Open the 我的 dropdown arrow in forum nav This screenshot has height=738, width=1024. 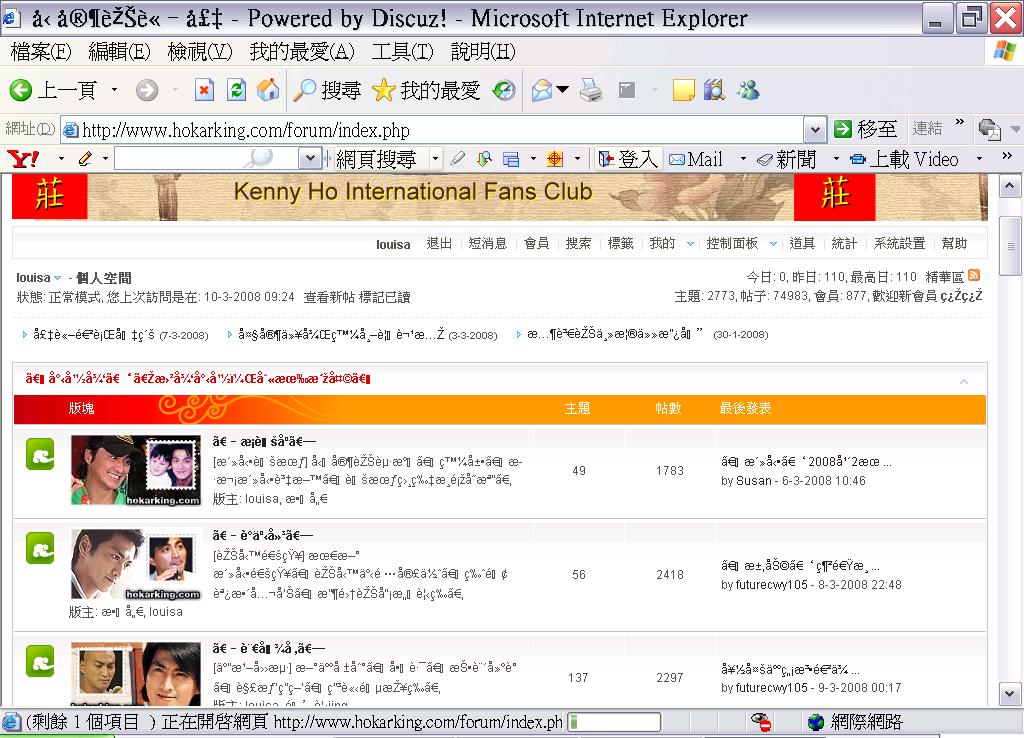(690, 244)
